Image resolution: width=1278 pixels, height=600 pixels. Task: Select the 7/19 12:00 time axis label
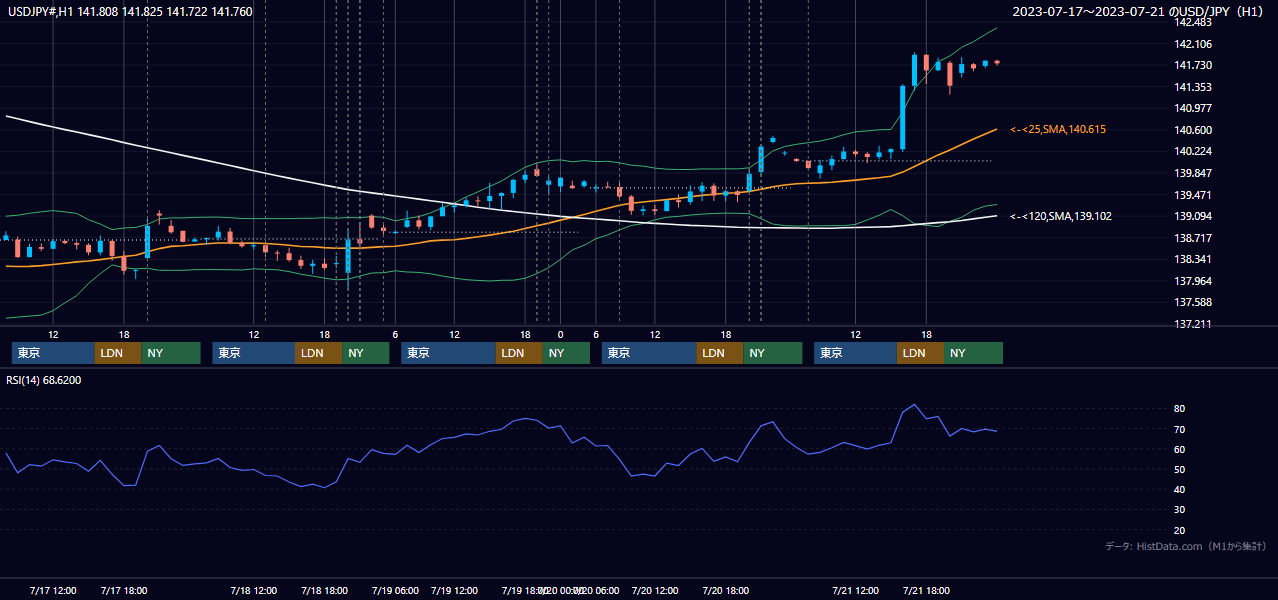(455, 591)
